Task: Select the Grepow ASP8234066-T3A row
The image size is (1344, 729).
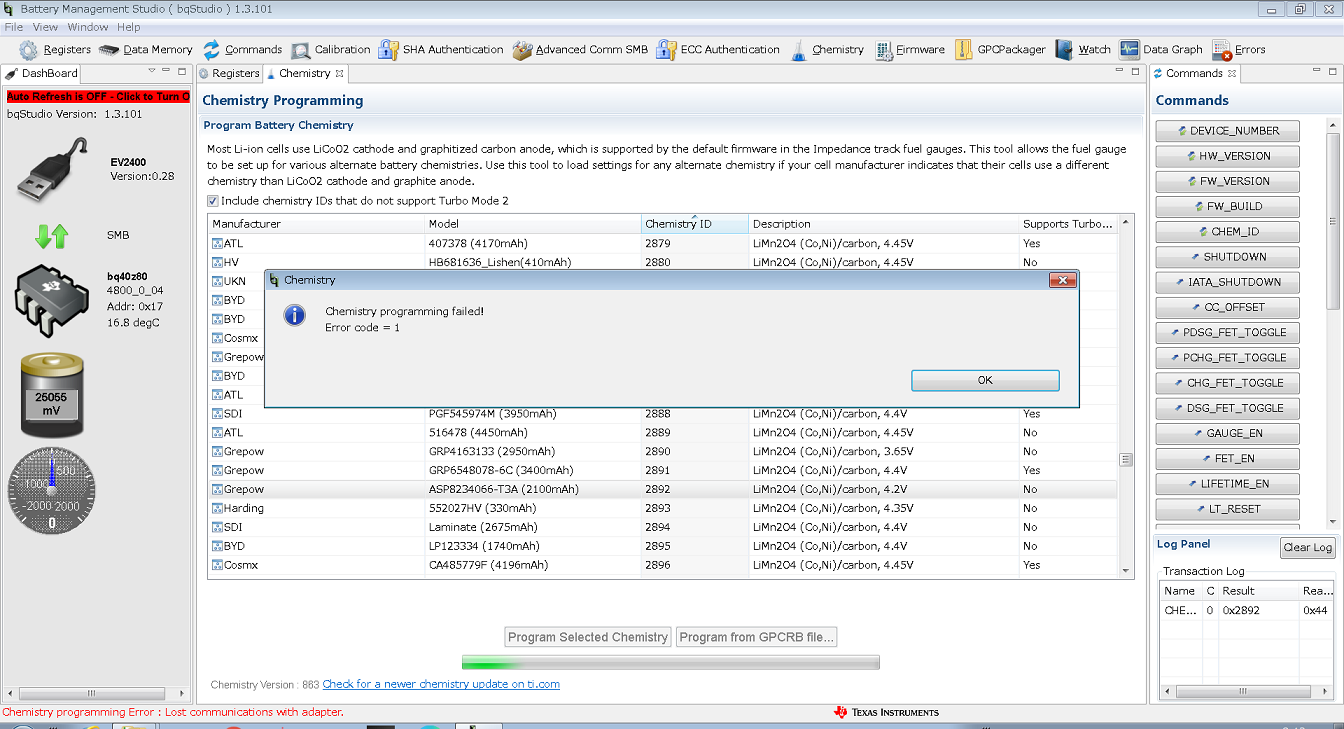Action: pyautogui.click(x=662, y=489)
